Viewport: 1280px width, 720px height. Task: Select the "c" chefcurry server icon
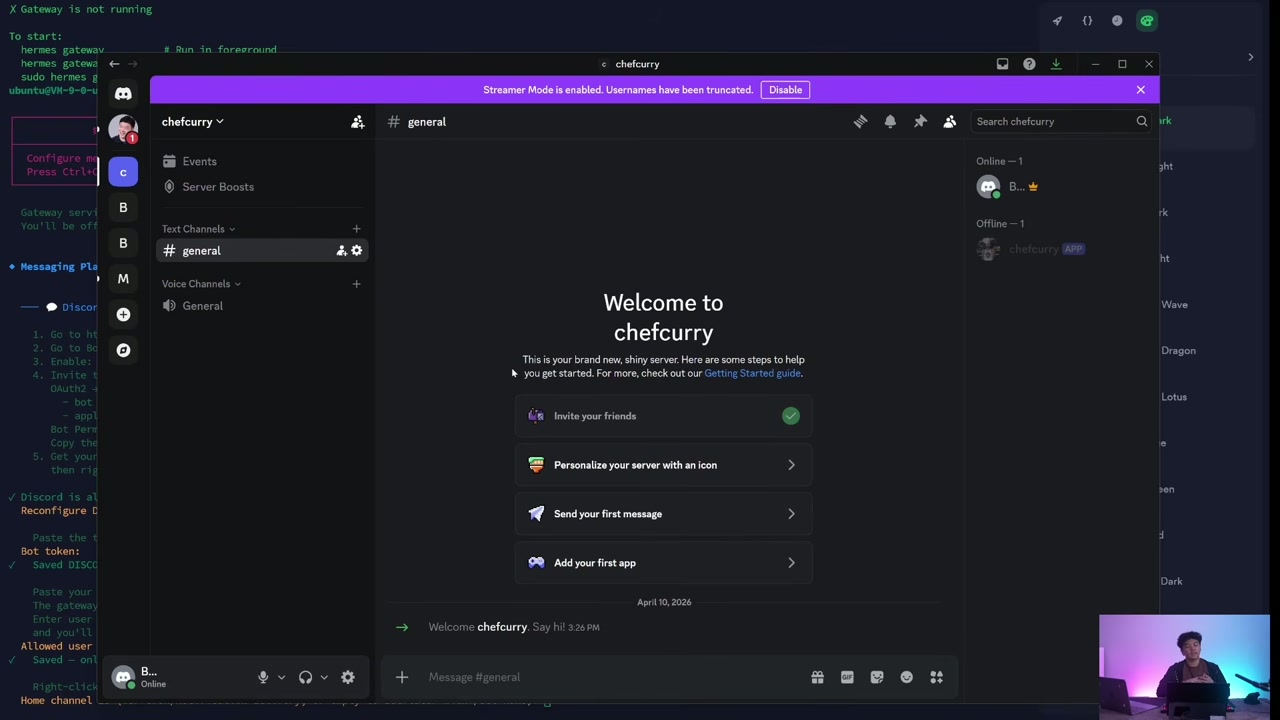click(123, 172)
